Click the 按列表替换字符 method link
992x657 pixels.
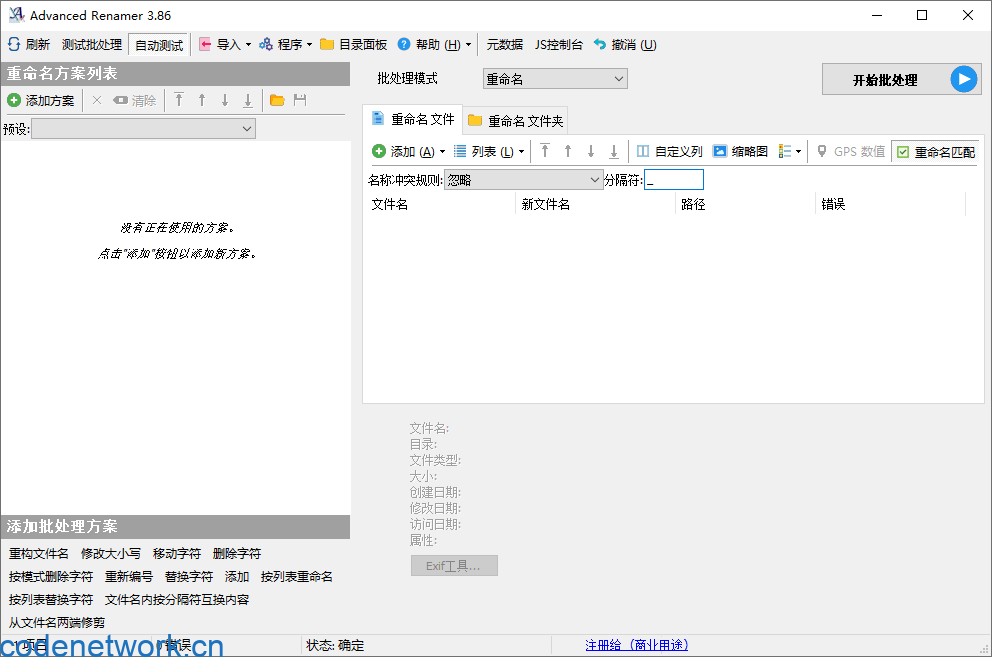51,599
